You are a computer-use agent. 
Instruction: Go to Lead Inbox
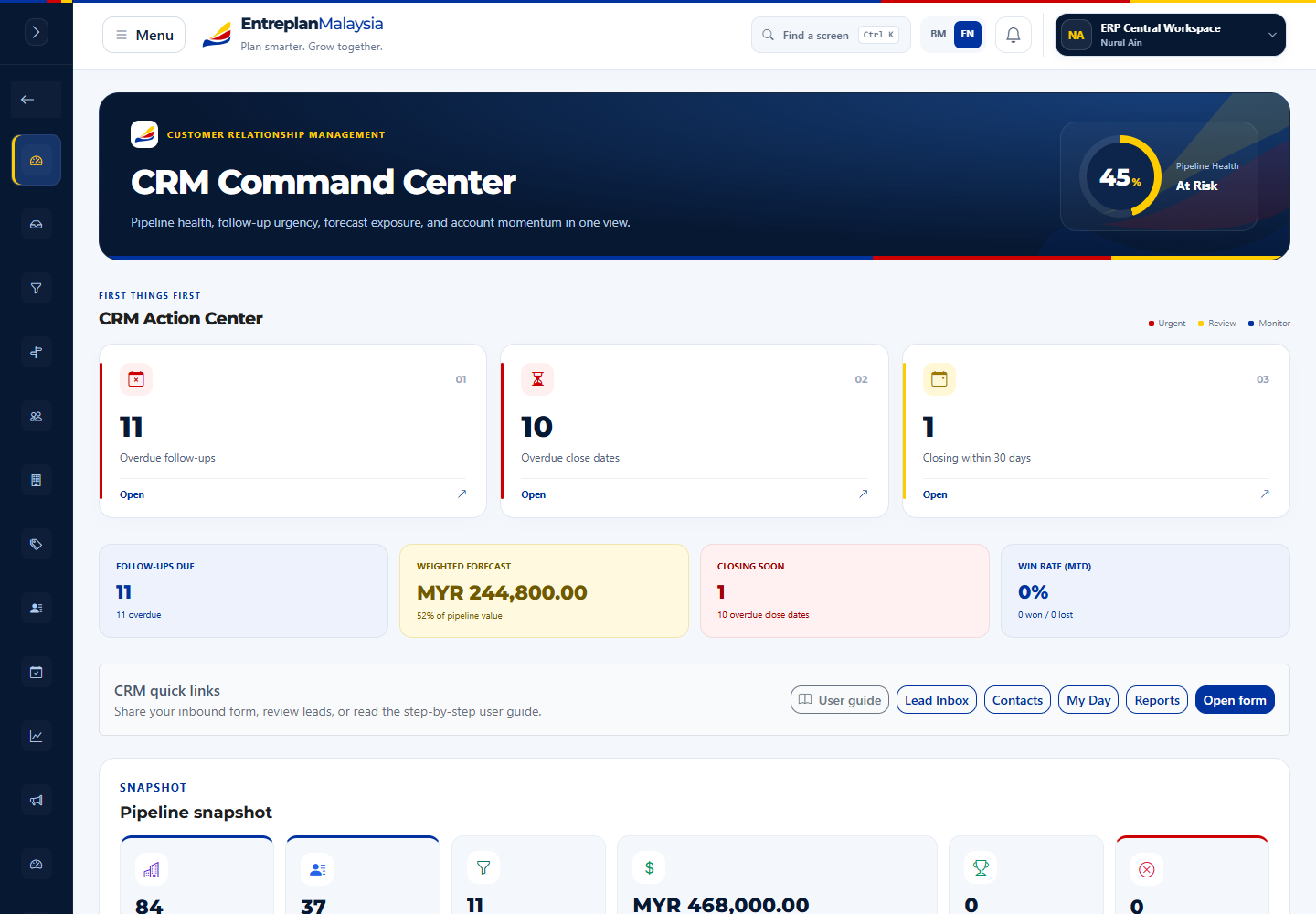pyautogui.click(x=937, y=700)
